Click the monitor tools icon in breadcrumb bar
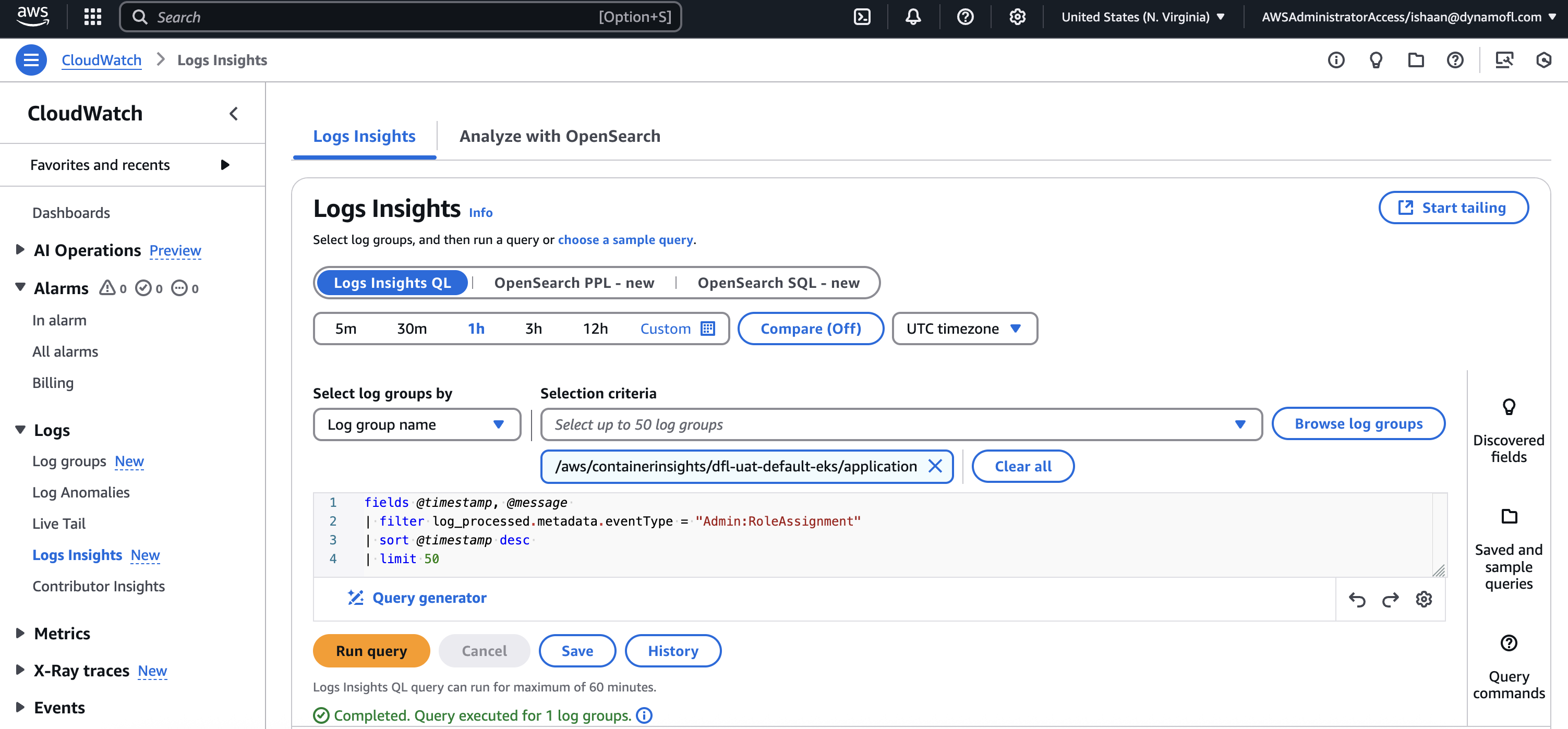Screen dimensions: 1568x729 (x=1504, y=59)
